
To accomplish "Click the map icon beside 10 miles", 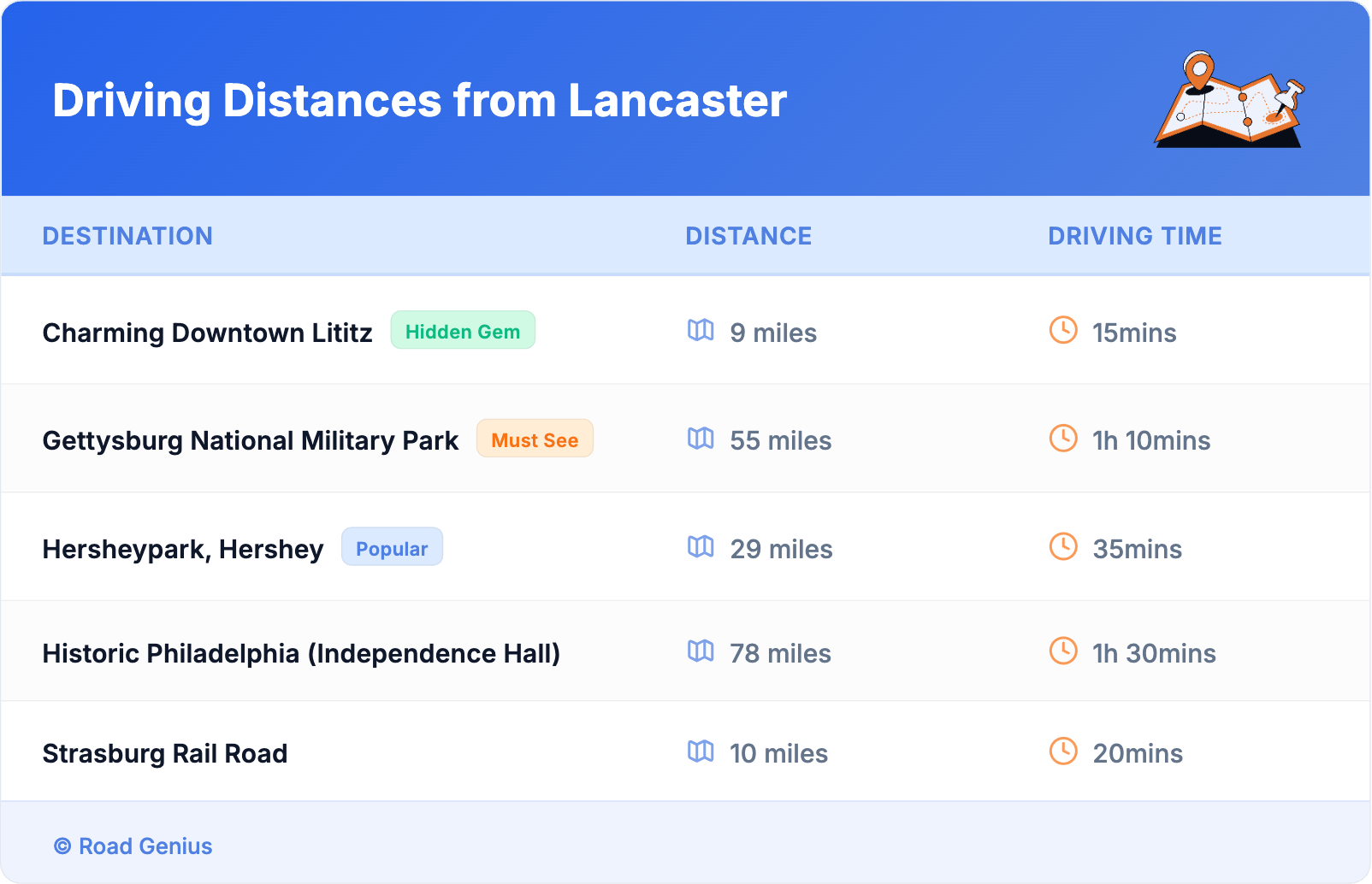I will coord(701,752).
